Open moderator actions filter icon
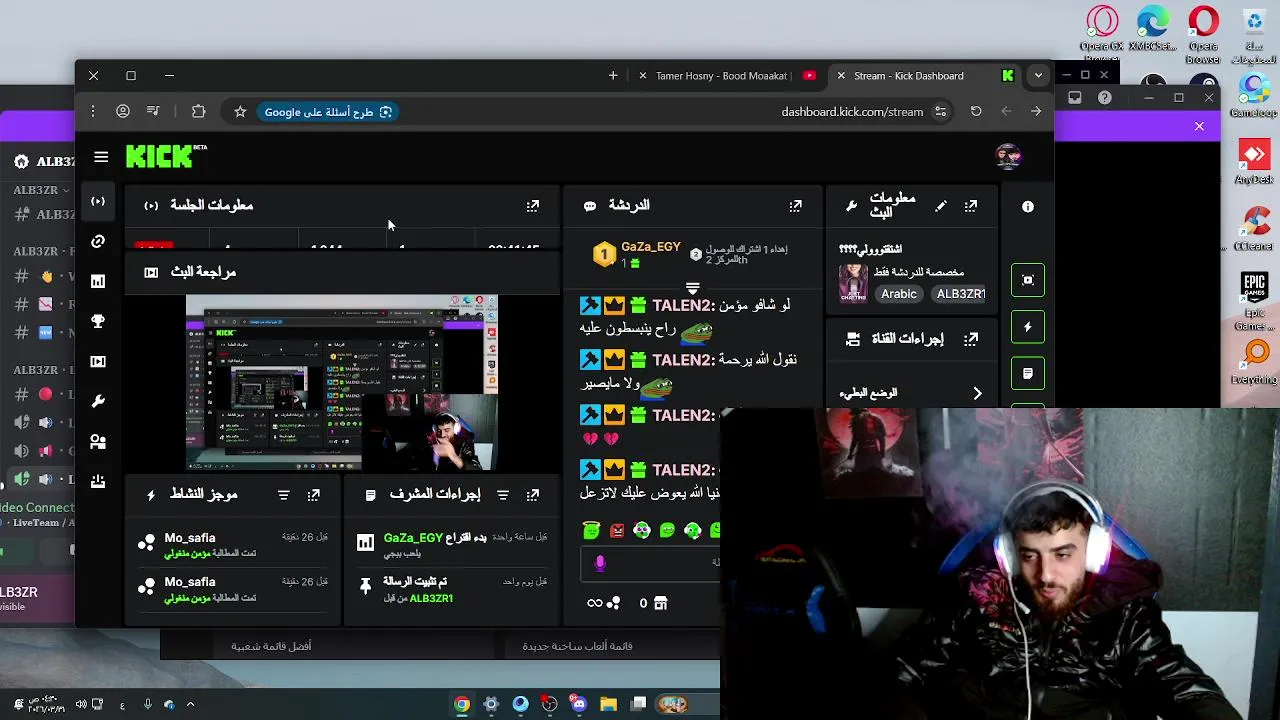The height and width of the screenshot is (720, 1280). coord(503,495)
